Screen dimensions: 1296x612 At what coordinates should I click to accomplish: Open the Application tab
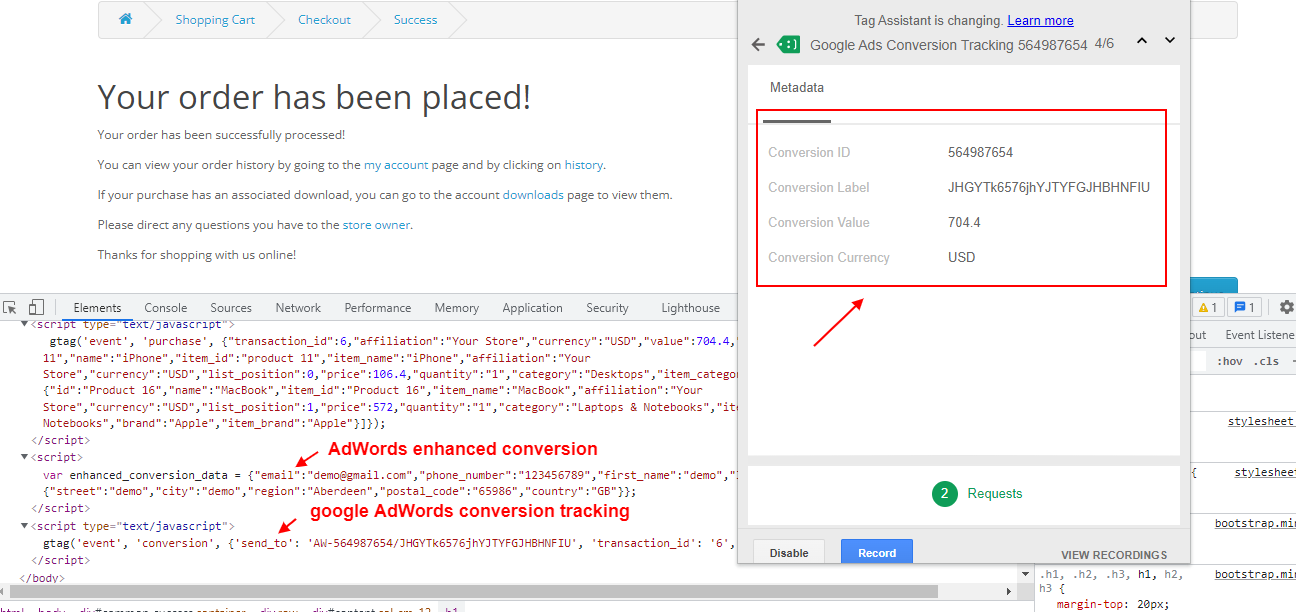532,308
